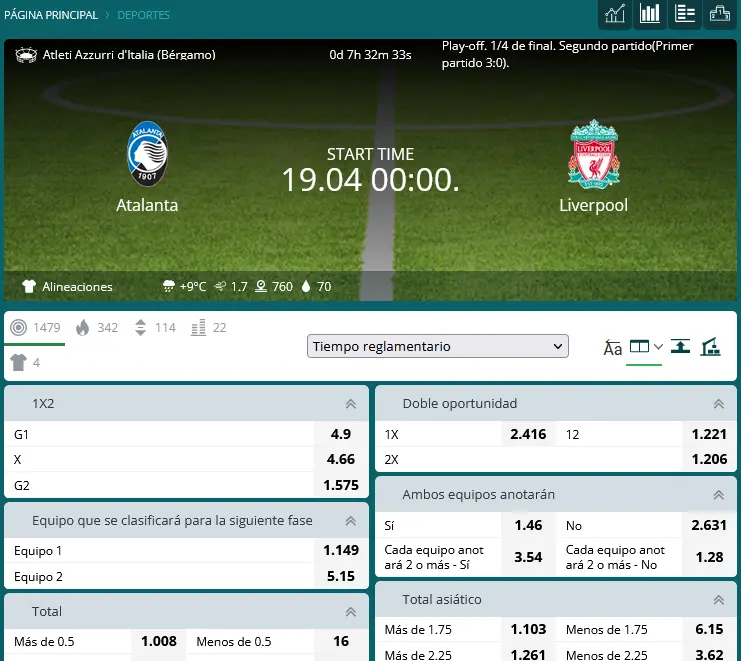Open the podium standings icon
Image resolution: width=741 pixels, height=661 pixels.
click(x=720, y=14)
